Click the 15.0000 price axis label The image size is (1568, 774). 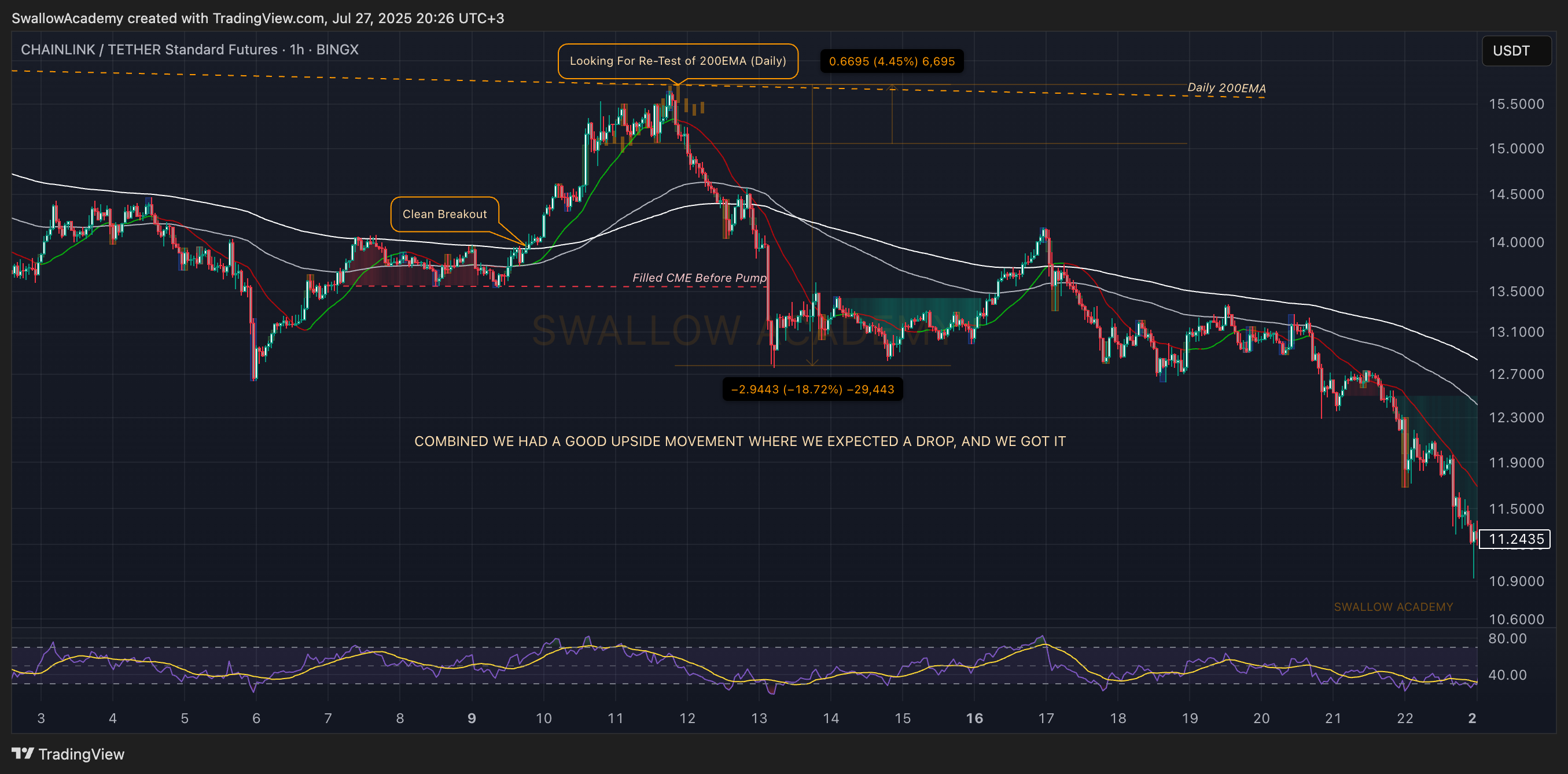point(1517,149)
